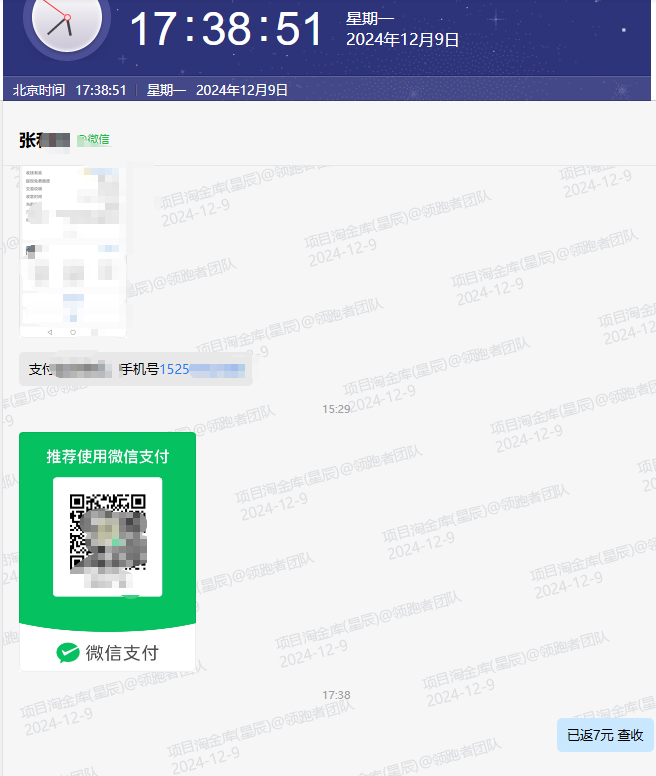Click 2024年12月9日 in the lower status bar
656x776 pixels.
241,90
